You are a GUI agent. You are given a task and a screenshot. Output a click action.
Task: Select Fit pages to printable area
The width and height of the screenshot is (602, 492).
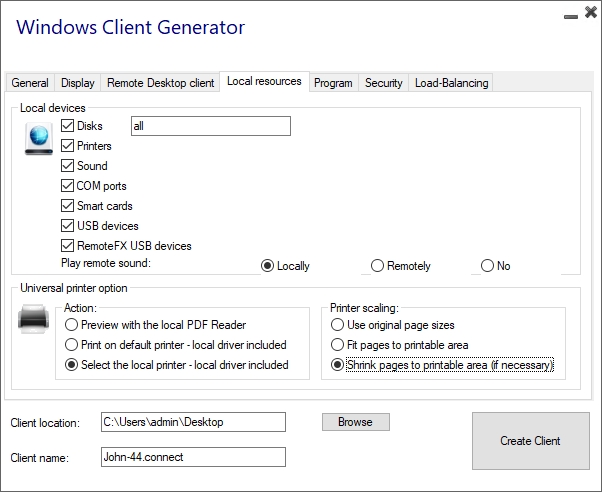click(x=338, y=345)
